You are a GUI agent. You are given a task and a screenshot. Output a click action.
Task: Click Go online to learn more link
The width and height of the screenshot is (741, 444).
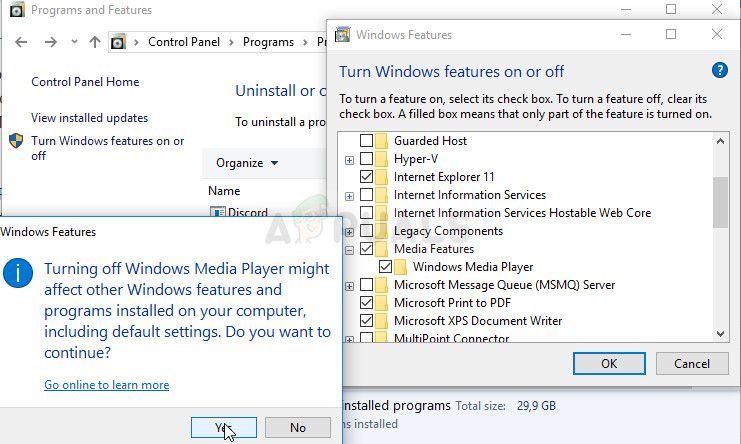pos(106,385)
